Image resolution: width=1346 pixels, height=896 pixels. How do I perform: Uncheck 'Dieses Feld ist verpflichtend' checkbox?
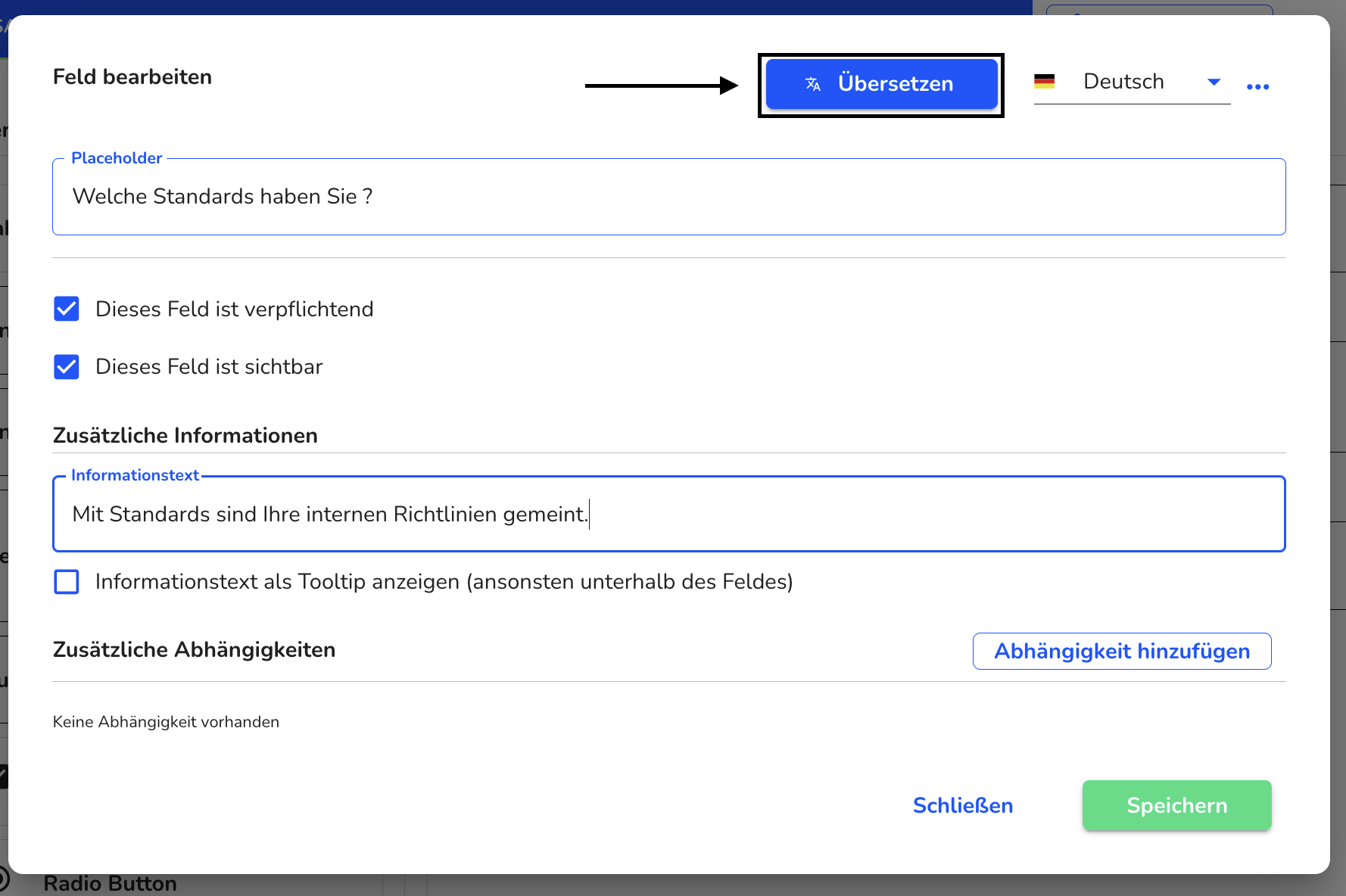pyautogui.click(x=67, y=309)
